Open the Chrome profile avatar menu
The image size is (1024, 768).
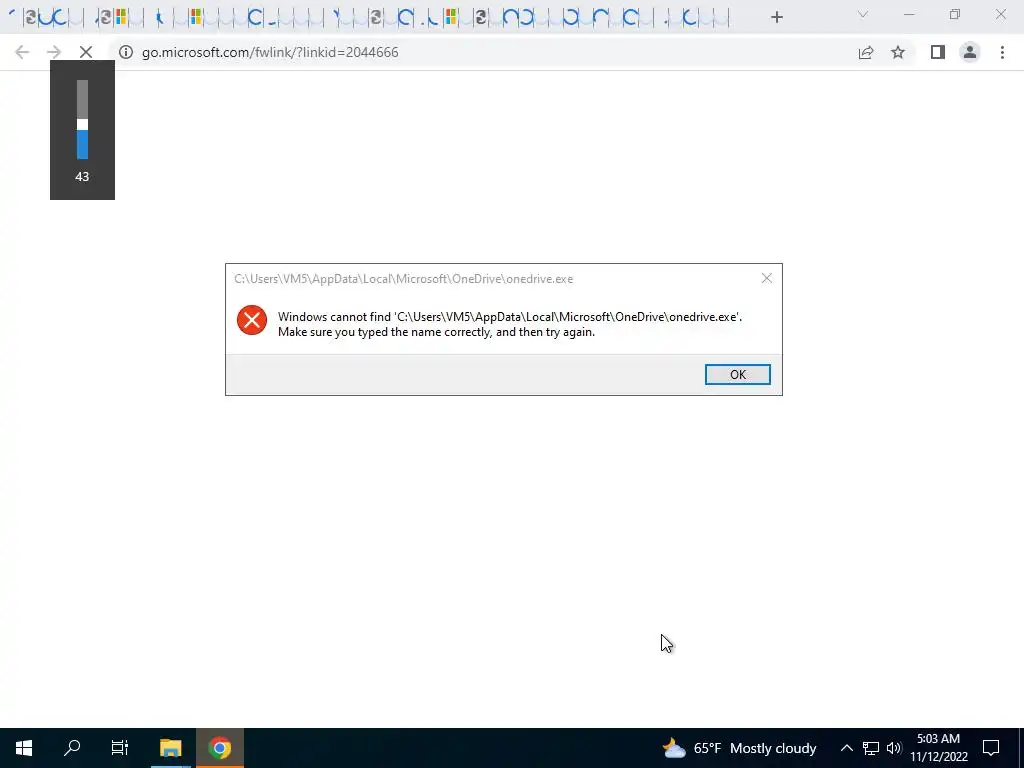click(970, 52)
